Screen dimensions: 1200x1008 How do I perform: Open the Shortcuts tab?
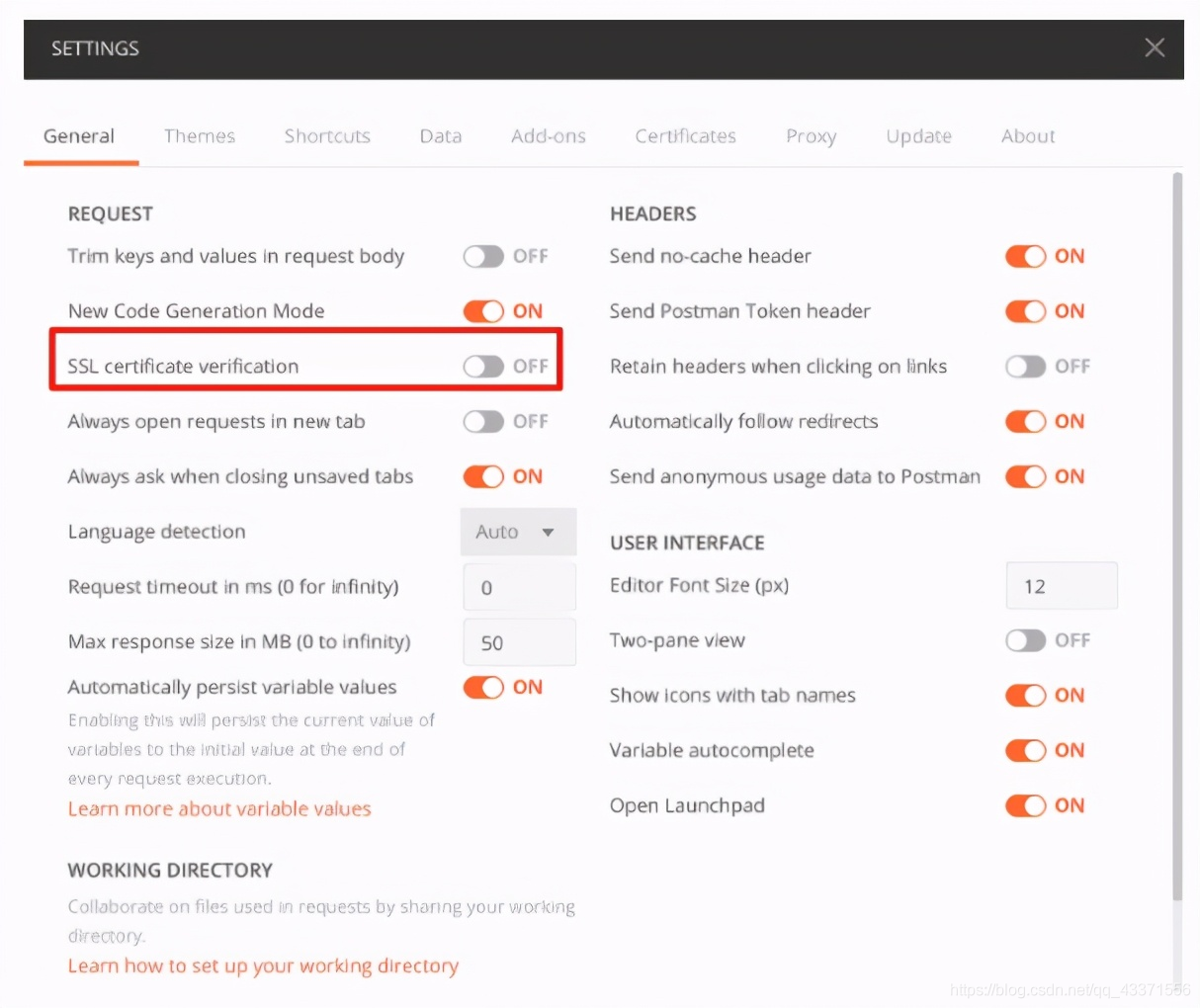[x=327, y=136]
